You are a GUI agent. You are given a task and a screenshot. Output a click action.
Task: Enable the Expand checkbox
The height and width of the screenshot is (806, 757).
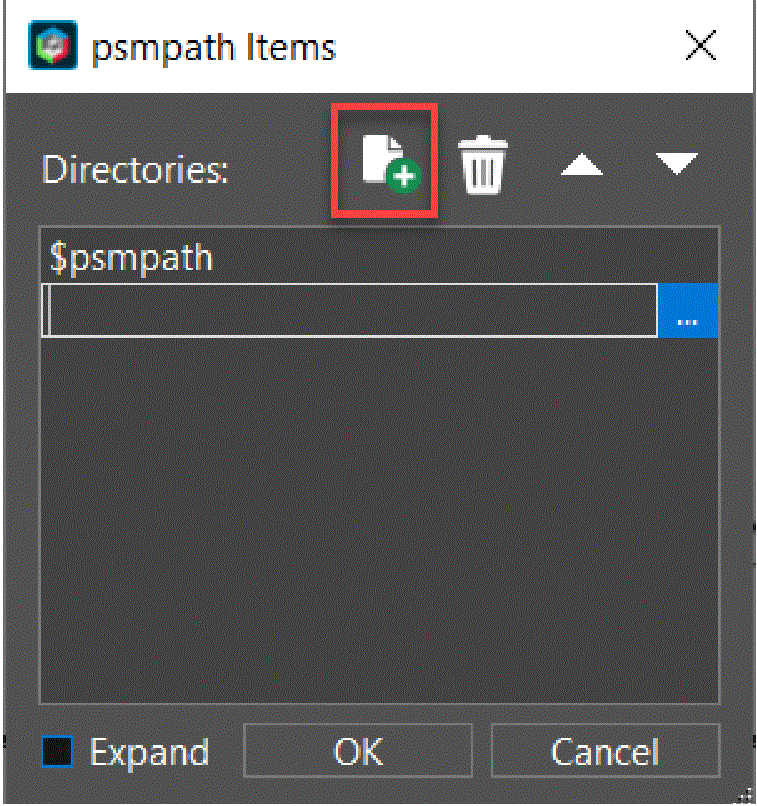[57, 752]
